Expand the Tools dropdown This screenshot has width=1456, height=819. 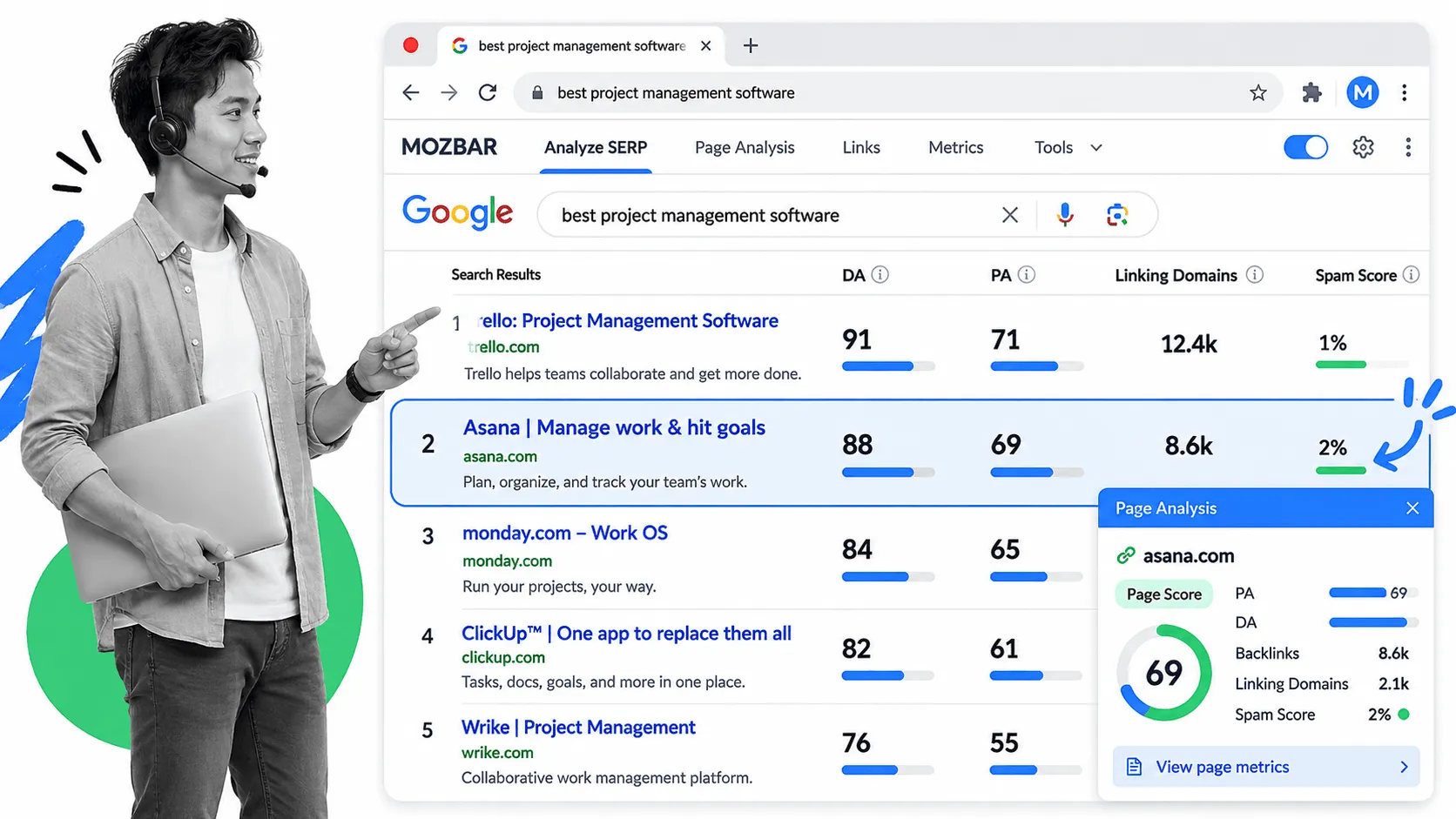pyautogui.click(x=1068, y=148)
